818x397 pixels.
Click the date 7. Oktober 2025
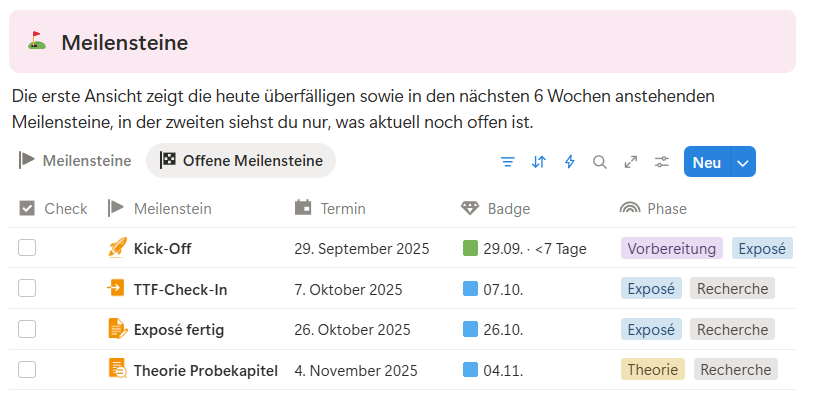tap(348, 290)
